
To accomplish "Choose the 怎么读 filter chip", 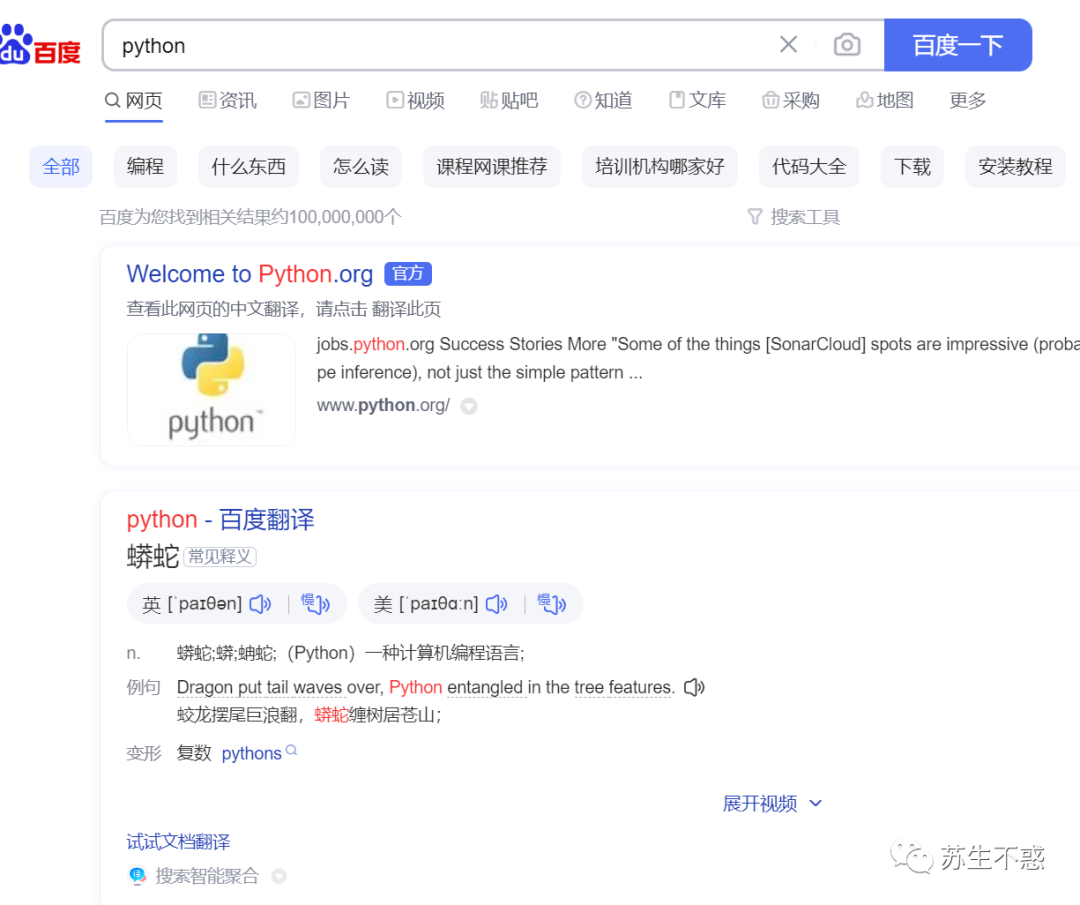I will (361, 167).
